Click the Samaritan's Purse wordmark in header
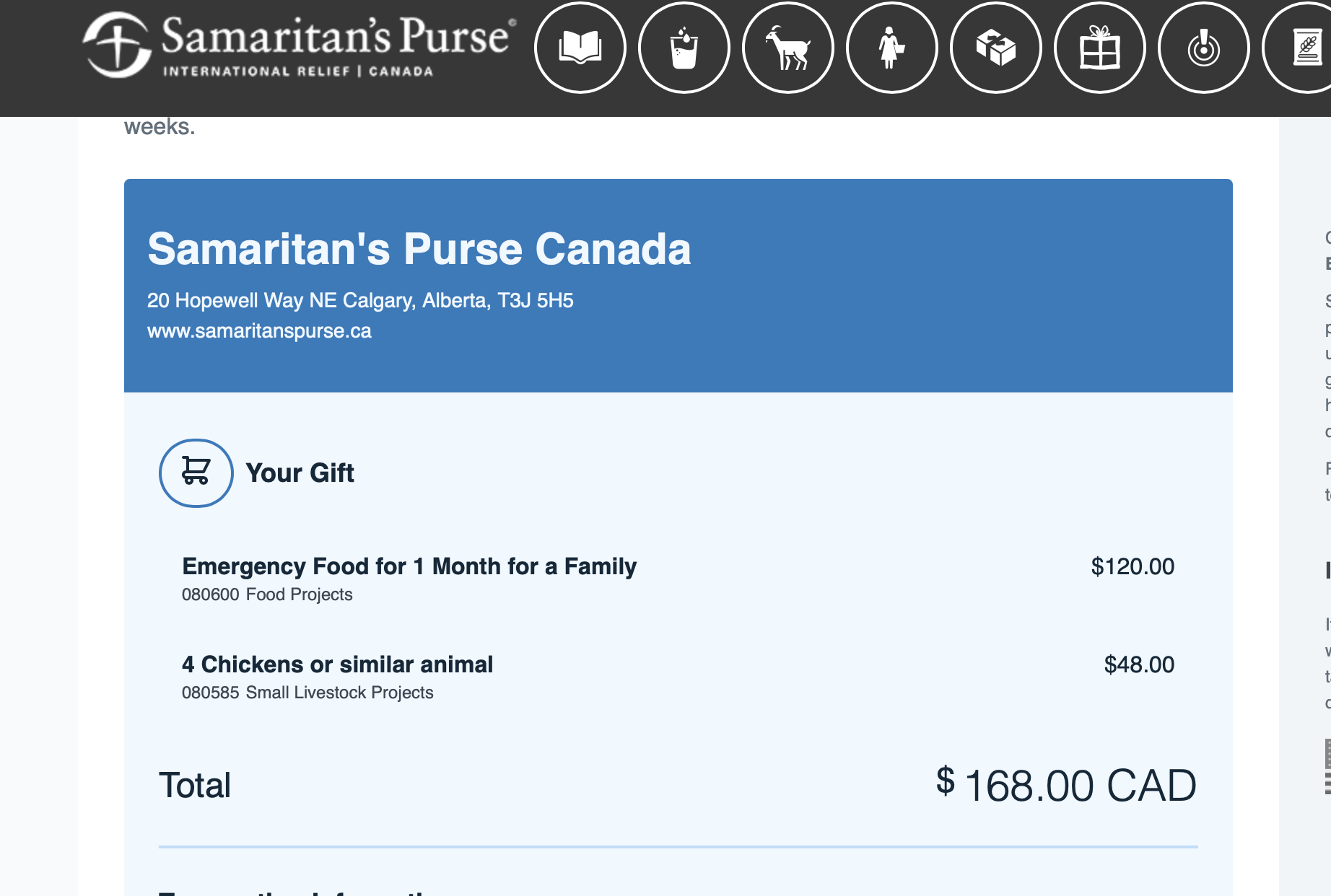Viewport: 1331px width, 896px height. pos(336,36)
